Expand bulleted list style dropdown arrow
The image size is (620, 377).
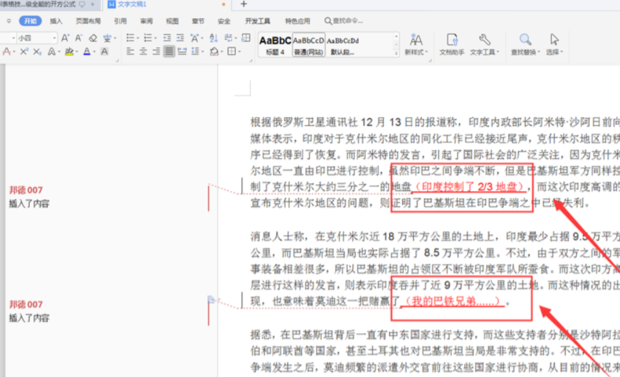[x=137, y=38]
